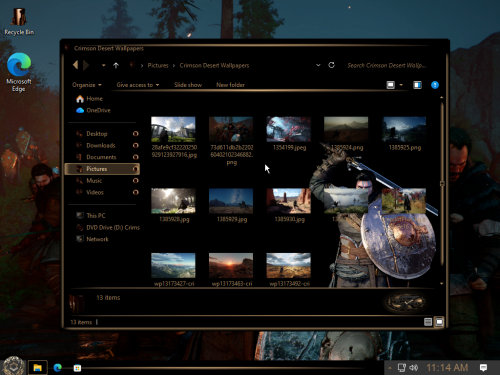
Task: Toggle the preview pane
Action: (417, 85)
